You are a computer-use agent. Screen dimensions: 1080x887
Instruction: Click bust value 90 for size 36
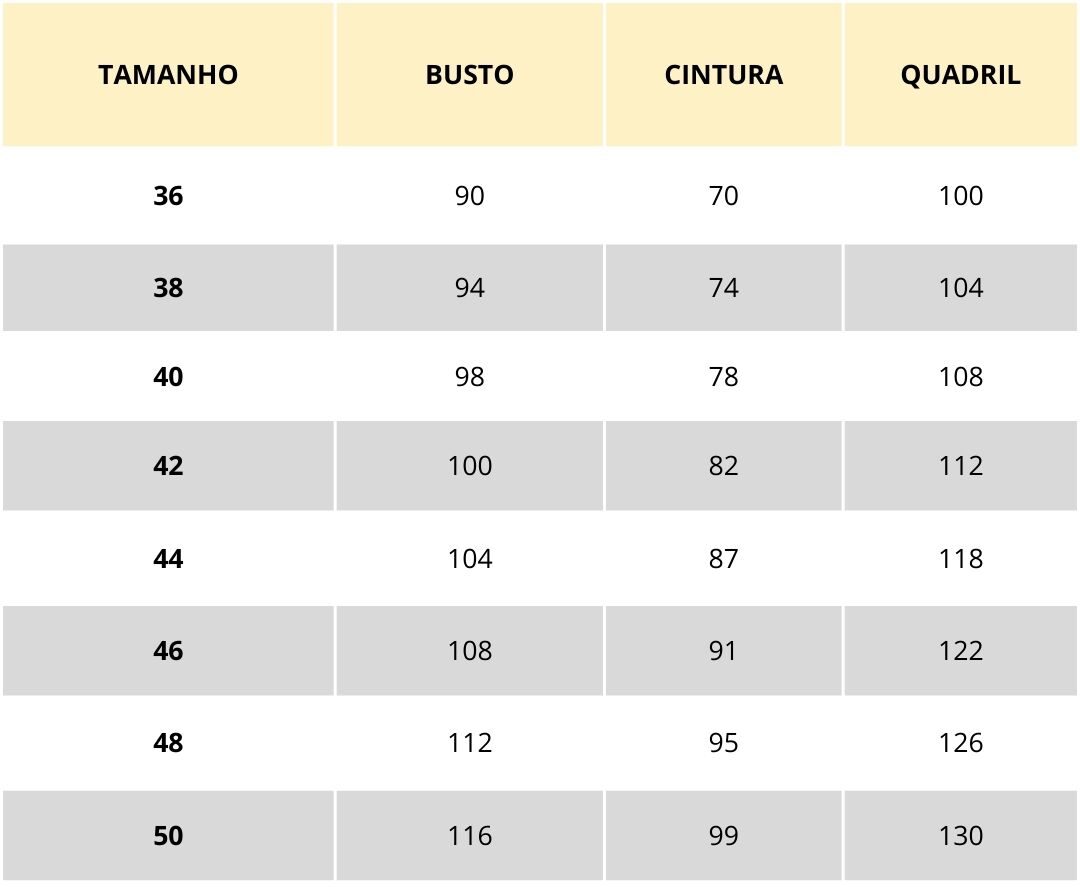tap(469, 196)
